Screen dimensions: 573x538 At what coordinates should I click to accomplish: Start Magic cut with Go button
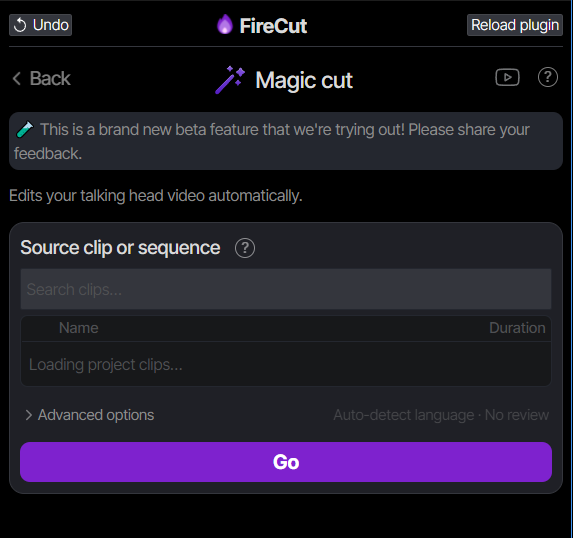pos(286,462)
